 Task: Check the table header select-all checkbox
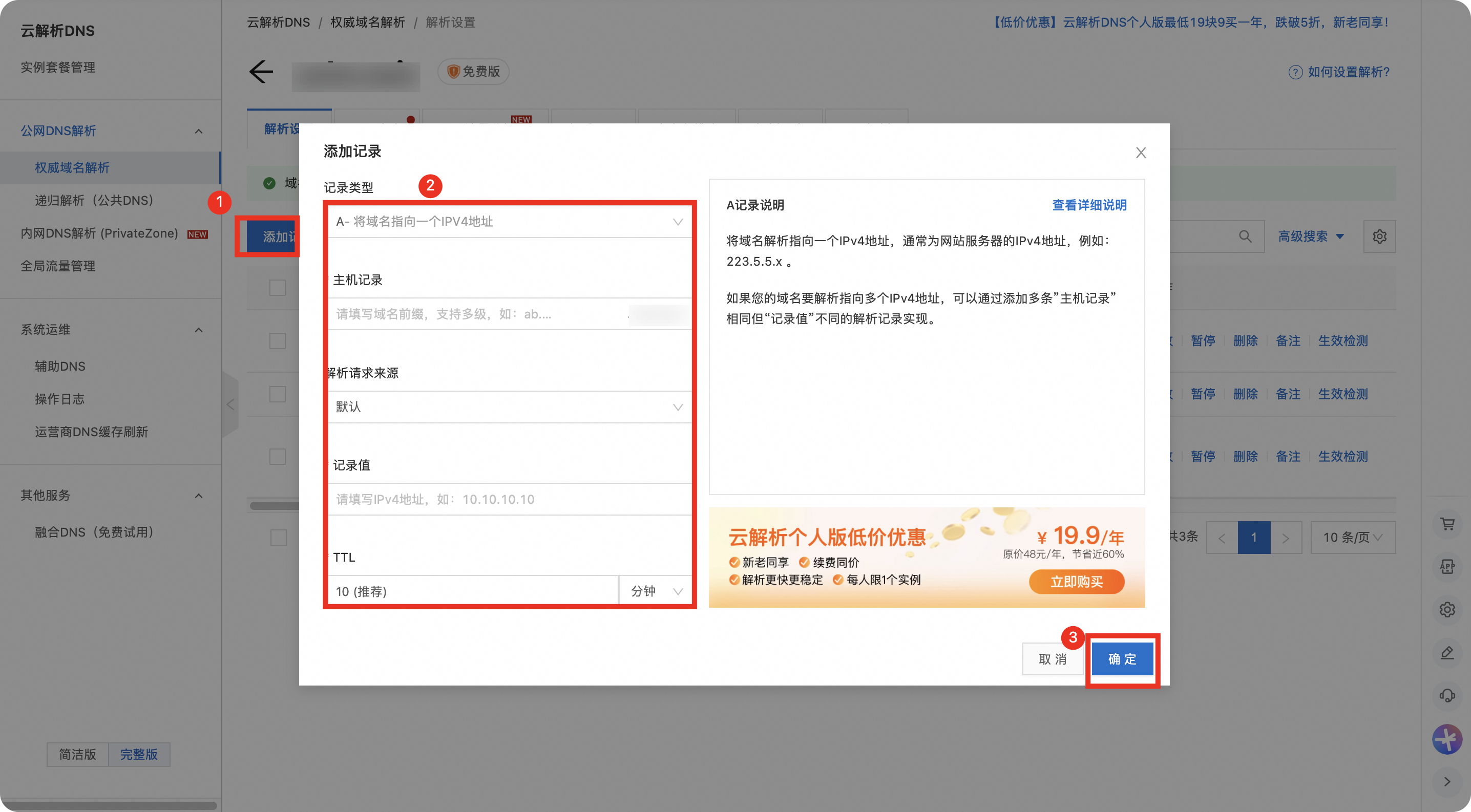click(x=278, y=288)
